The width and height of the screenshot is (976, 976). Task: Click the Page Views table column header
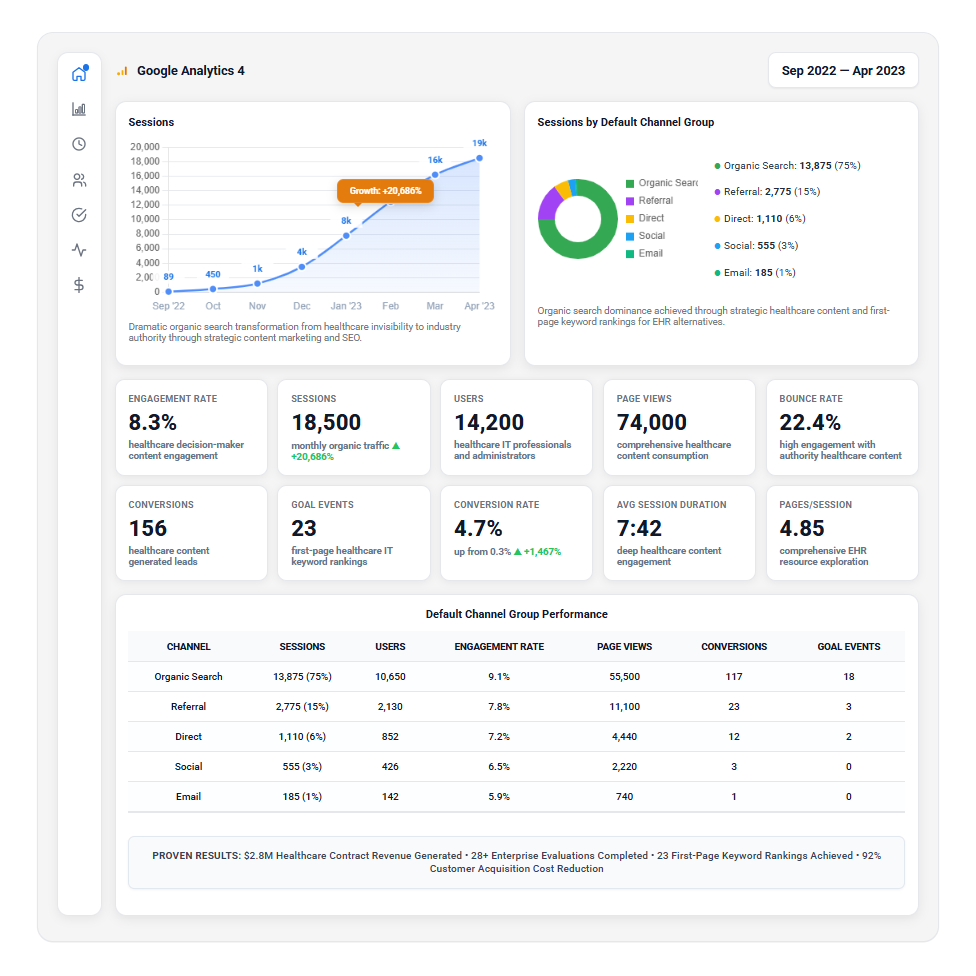[624, 647]
